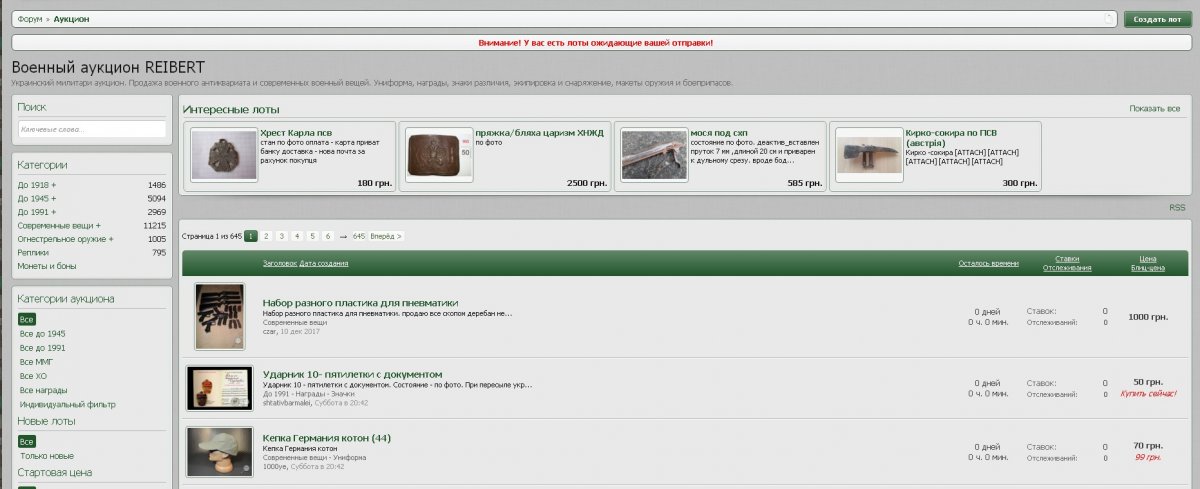The image size is (1200, 489).
Task: Sort by Цена column
Action: [x=1147, y=258]
